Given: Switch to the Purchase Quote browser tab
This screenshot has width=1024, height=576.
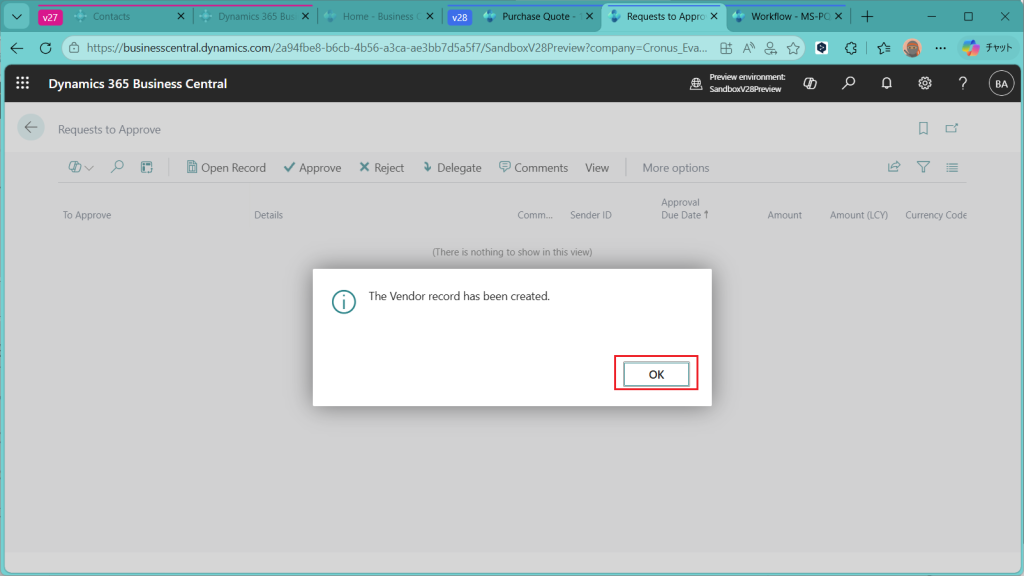Looking at the screenshot, I should [x=534, y=17].
